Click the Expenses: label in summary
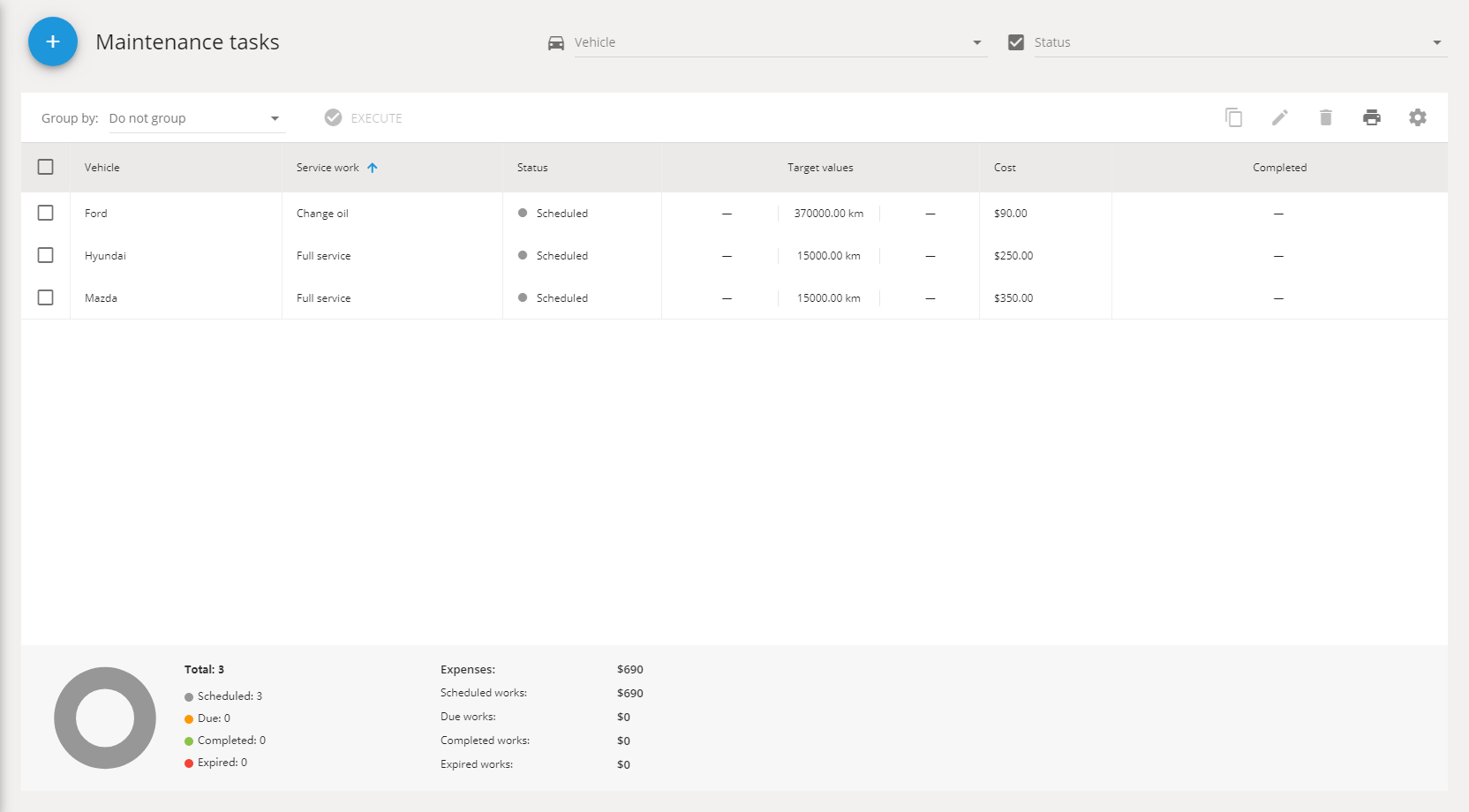 tap(468, 670)
